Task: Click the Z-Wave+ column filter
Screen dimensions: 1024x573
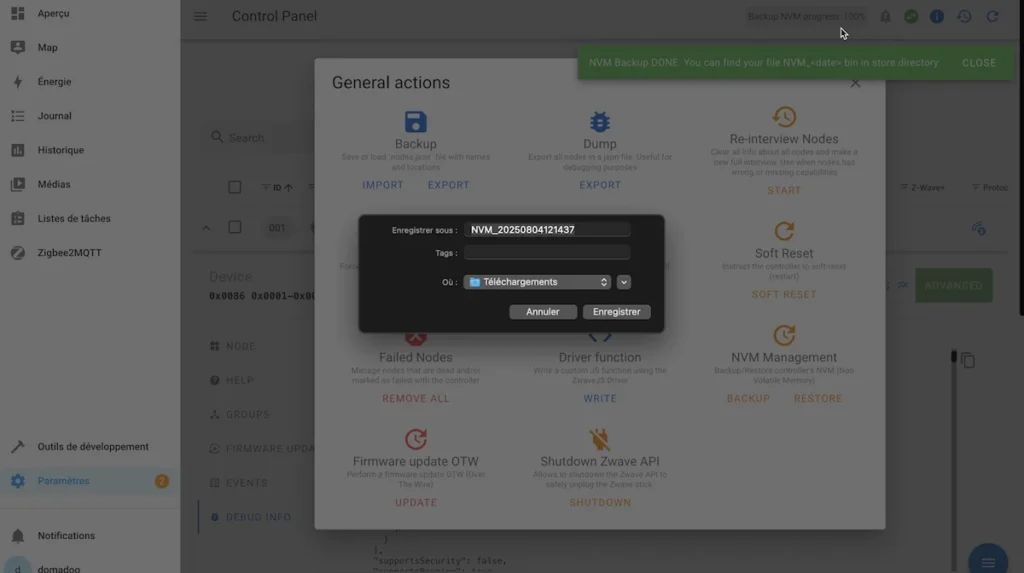Action: tap(922, 188)
